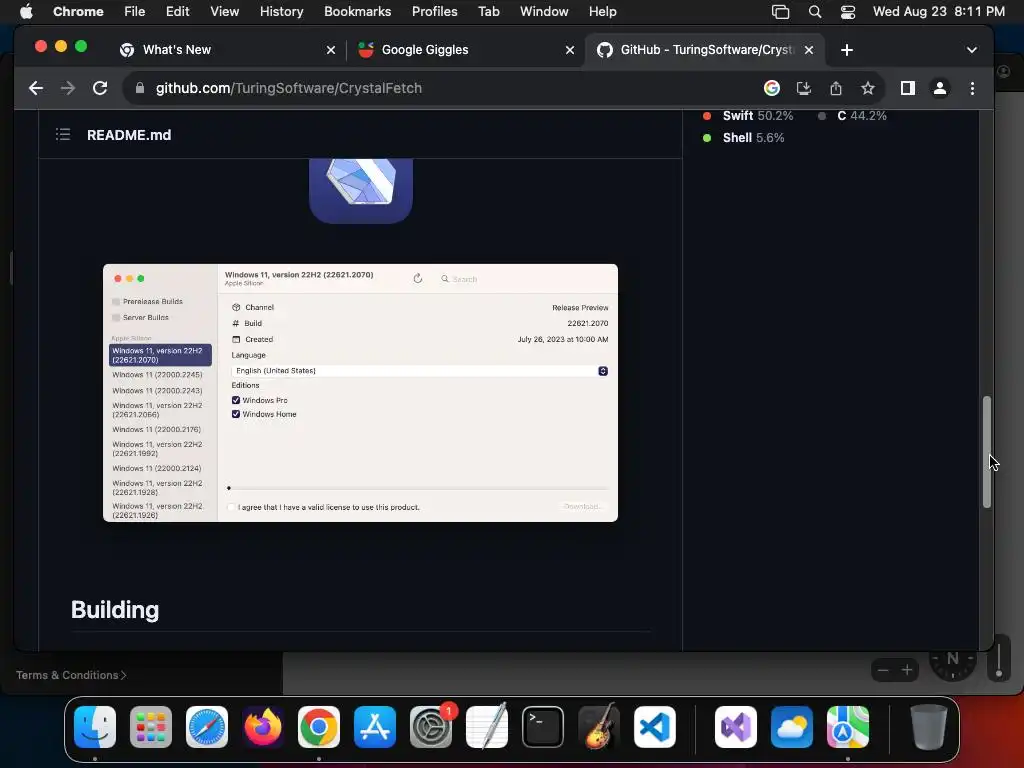Open App Store from the Dock

tap(375, 727)
